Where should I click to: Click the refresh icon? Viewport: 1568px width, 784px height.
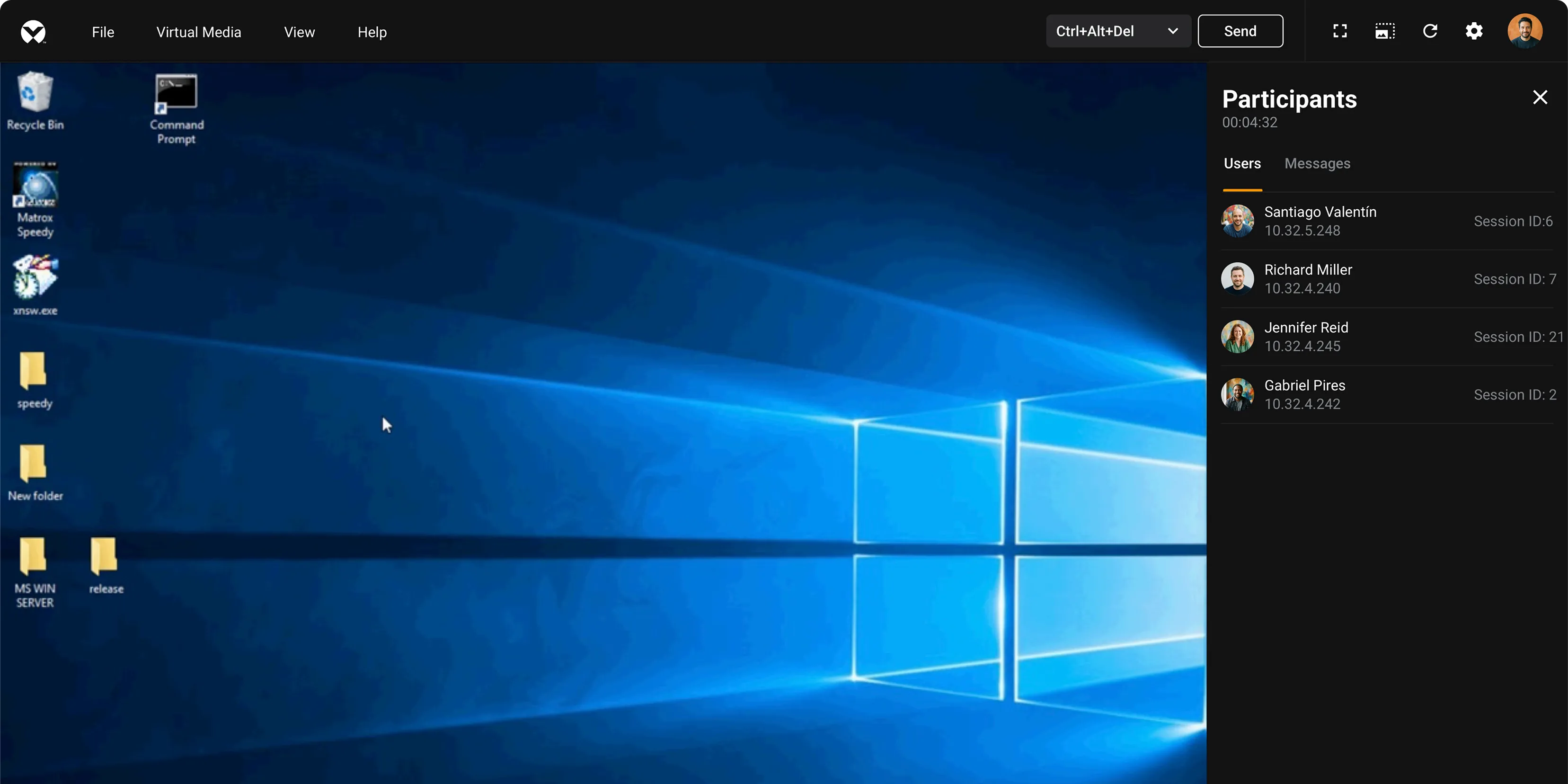1430,31
